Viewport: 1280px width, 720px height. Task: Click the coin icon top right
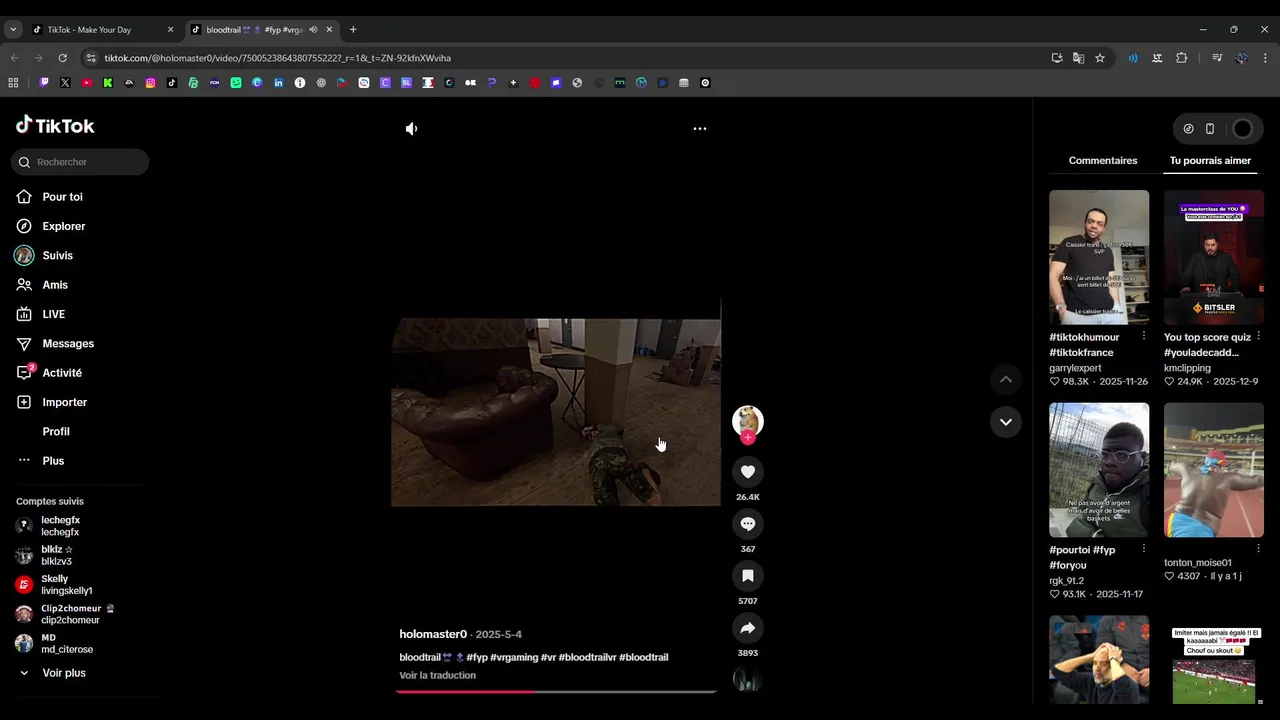(1188, 129)
